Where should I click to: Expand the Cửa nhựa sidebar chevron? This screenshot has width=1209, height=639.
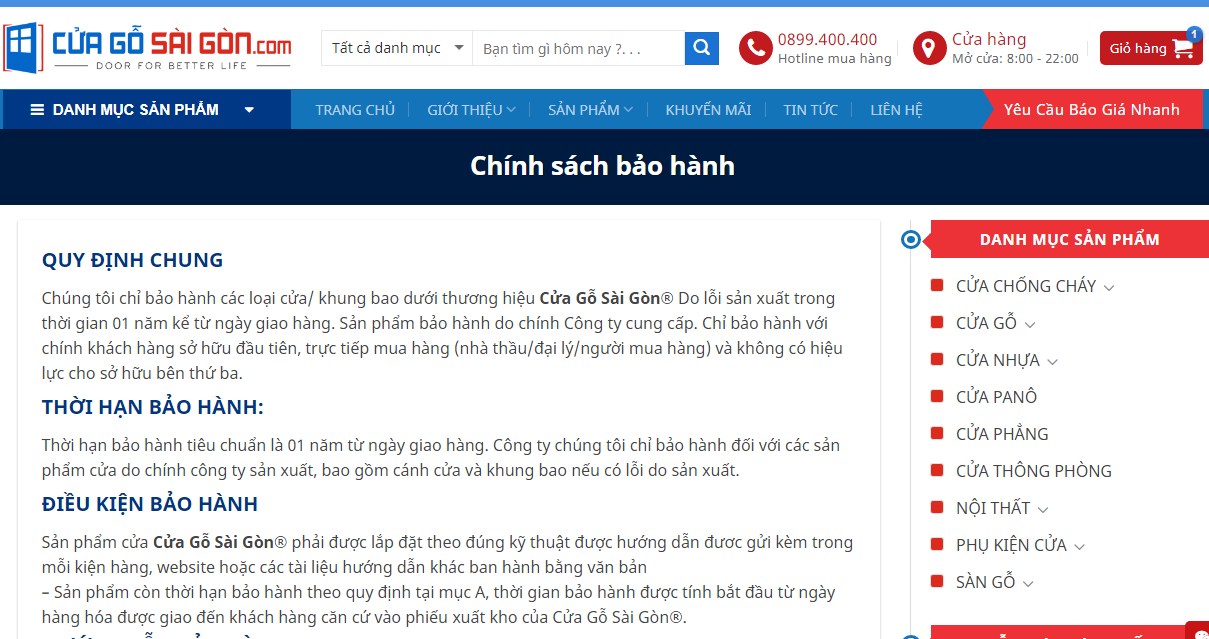1052,361
